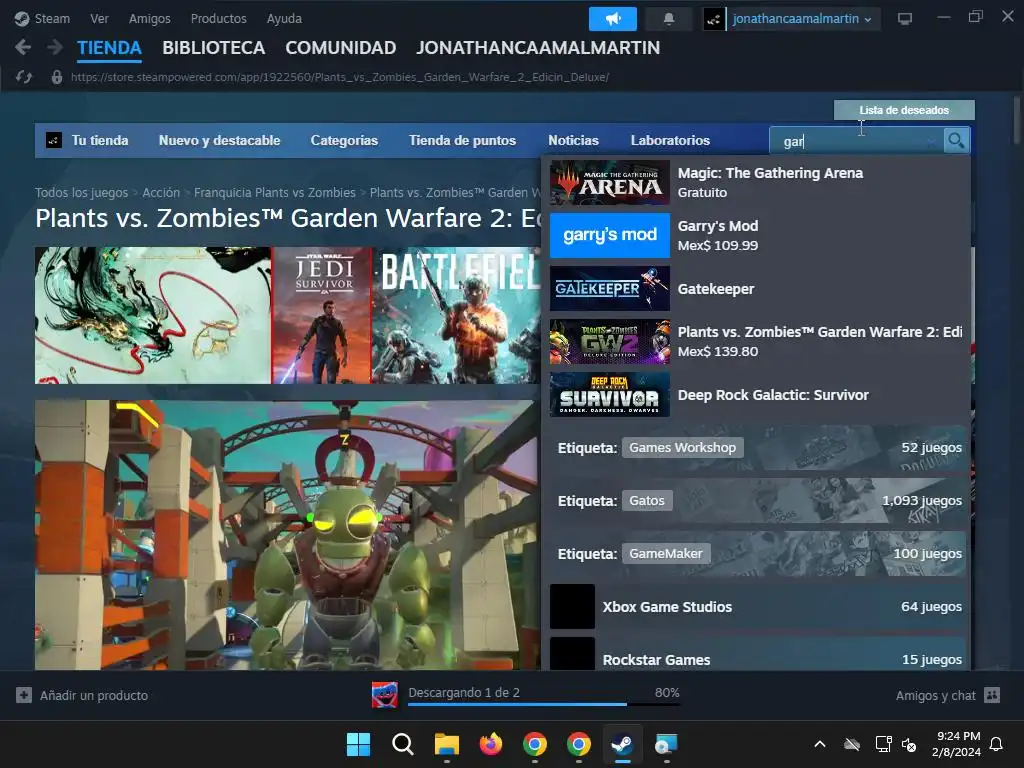Click the Todos los juegos breadcrumb

pos(82,193)
